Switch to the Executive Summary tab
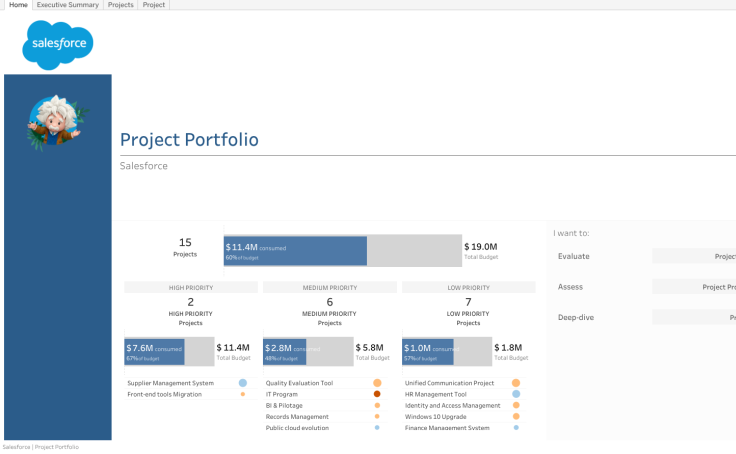This screenshot has width=736, height=454. 68,5
